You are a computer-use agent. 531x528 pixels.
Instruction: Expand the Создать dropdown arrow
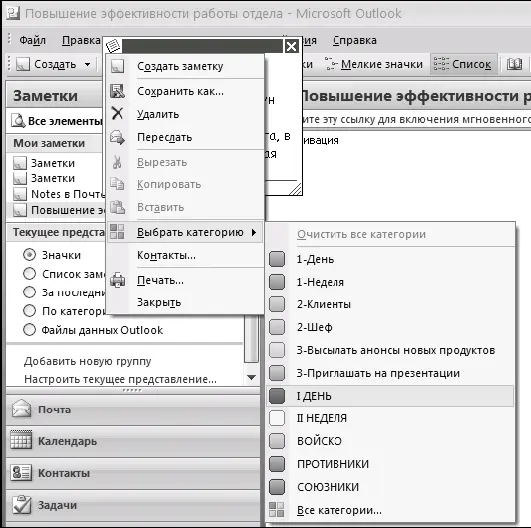[87, 64]
